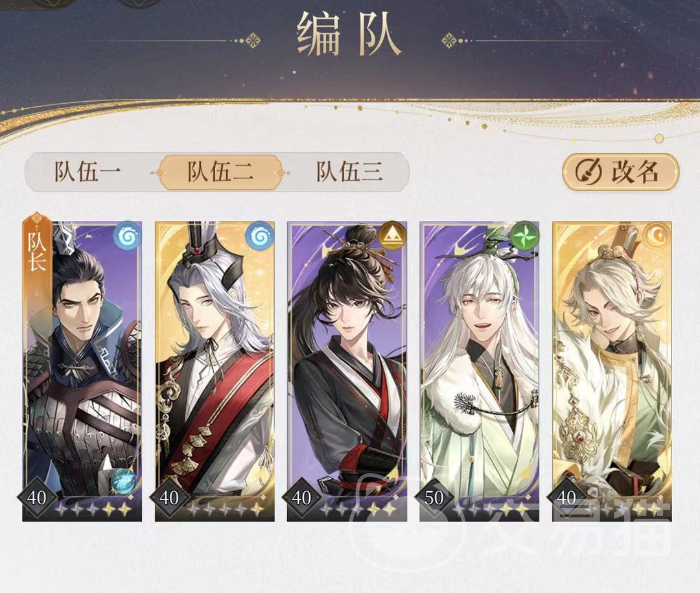The height and width of the screenshot is (593, 700).
Task: Switch to the 队伍一 tab
Action: (88, 172)
